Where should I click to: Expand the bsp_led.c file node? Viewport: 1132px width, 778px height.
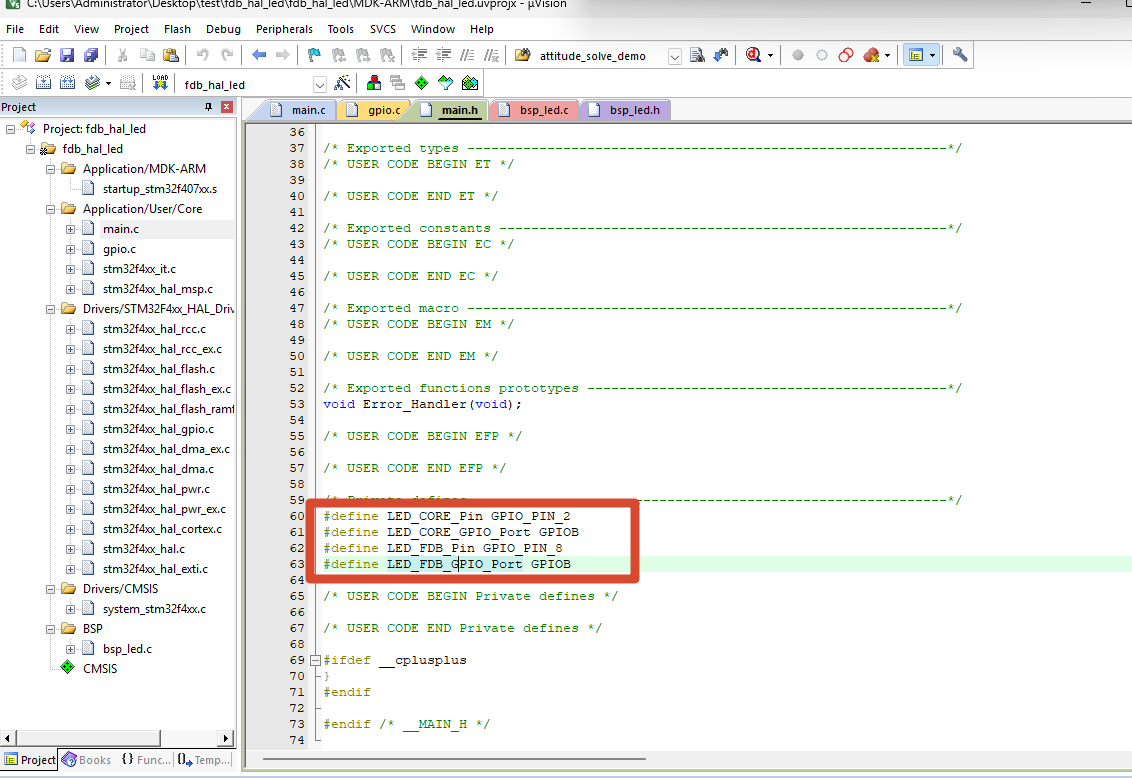[70, 649]
